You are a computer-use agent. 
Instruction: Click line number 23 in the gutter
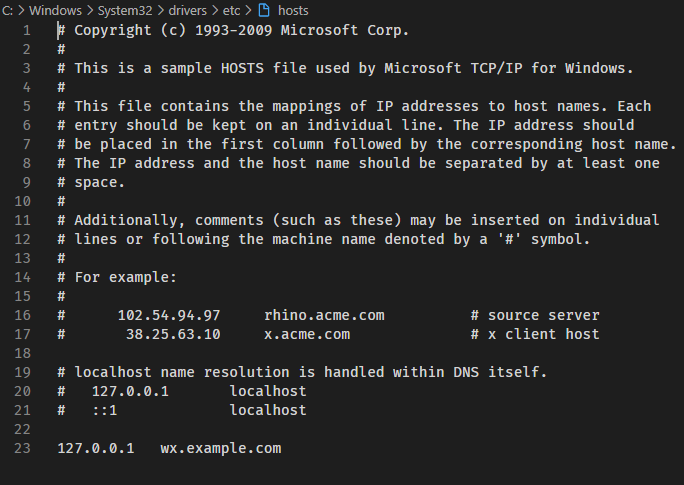click(22, 448)
